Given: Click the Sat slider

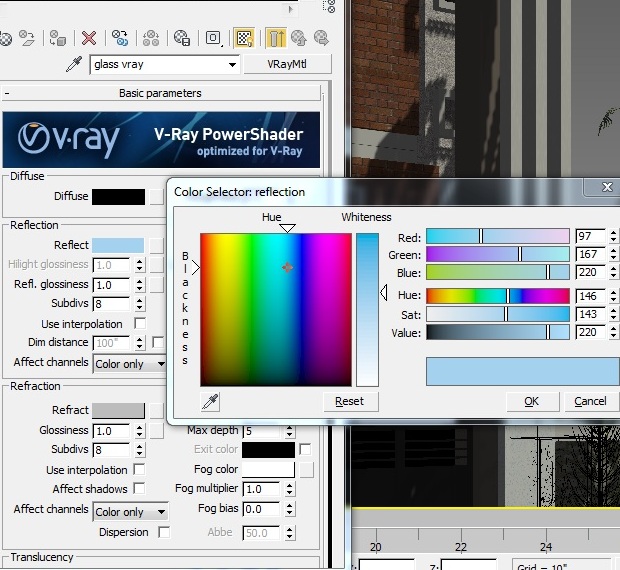Looking at the screenshot, I should [x=498, y=314].
